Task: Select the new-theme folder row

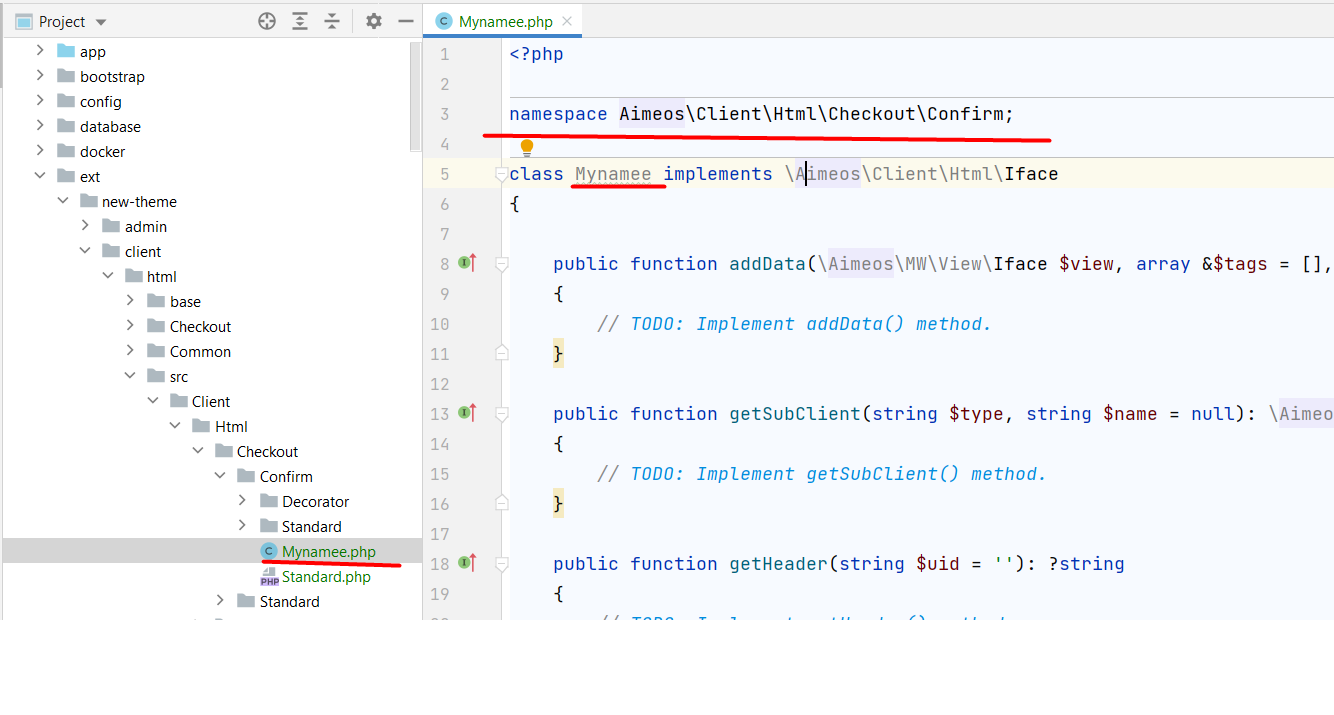Action: (x=211, y=201)
